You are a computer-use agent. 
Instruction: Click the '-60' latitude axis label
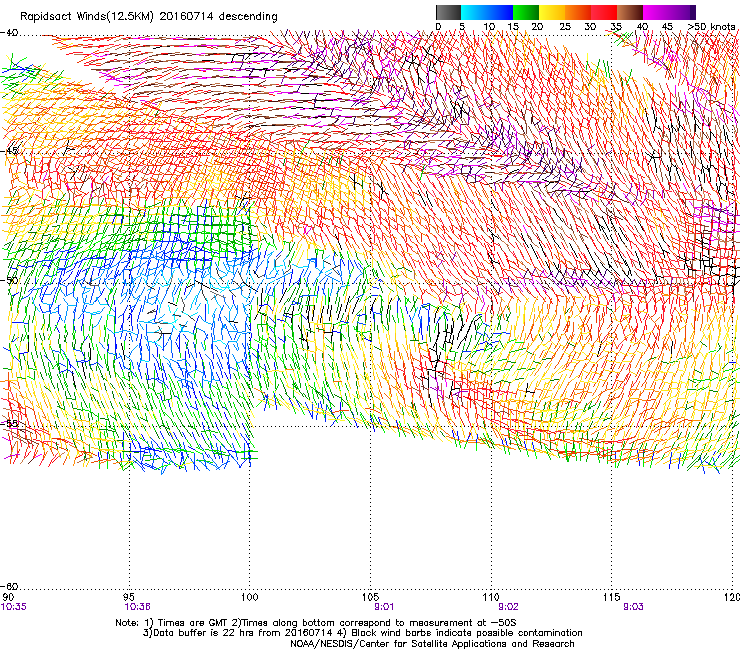coord(9,586)
